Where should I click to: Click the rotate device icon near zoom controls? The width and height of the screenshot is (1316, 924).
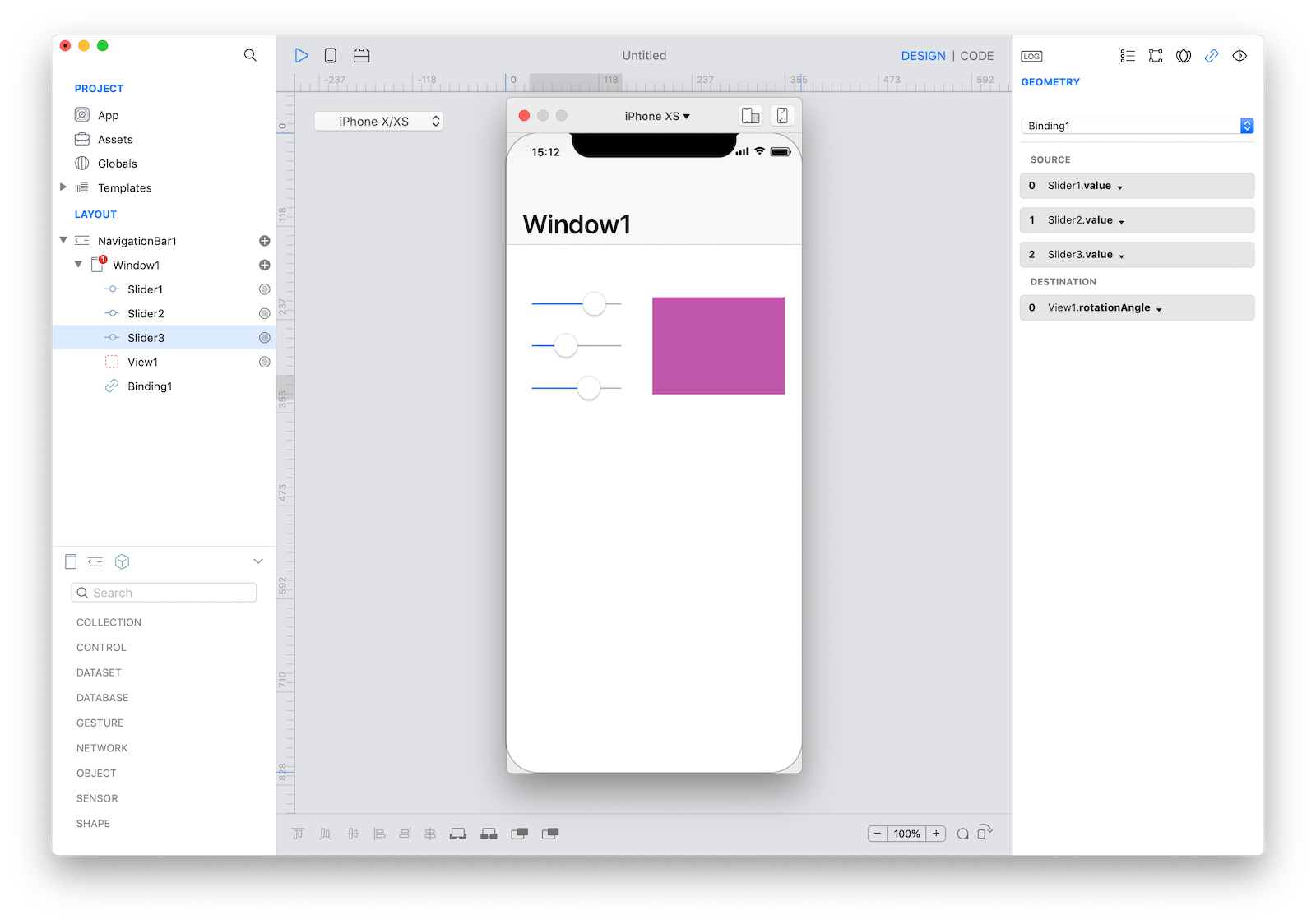(985, 832)
